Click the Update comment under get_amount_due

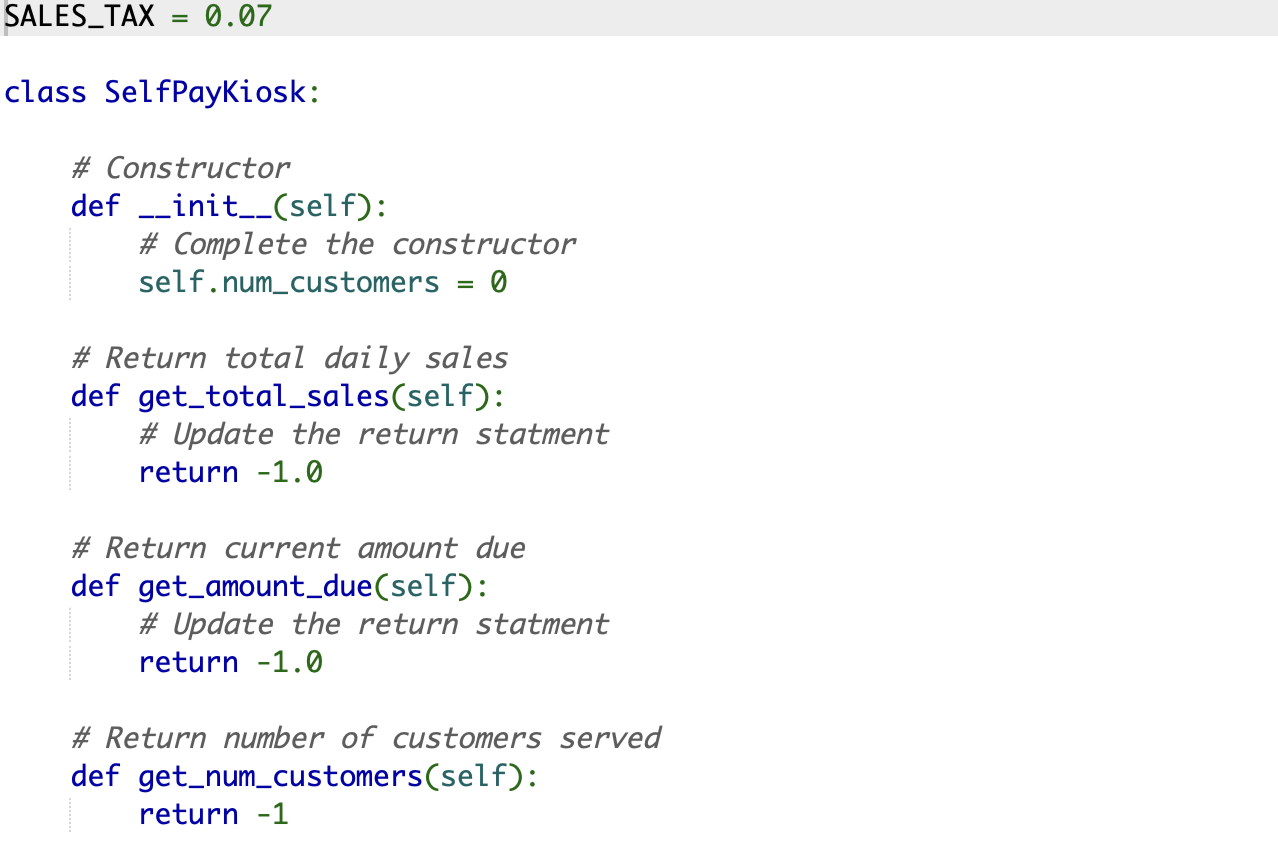pyautogui.click(x=374, y=624)
